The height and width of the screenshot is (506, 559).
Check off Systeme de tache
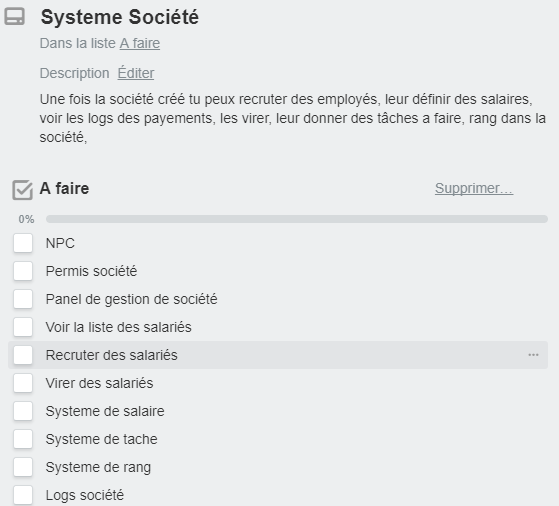point(23,439)
